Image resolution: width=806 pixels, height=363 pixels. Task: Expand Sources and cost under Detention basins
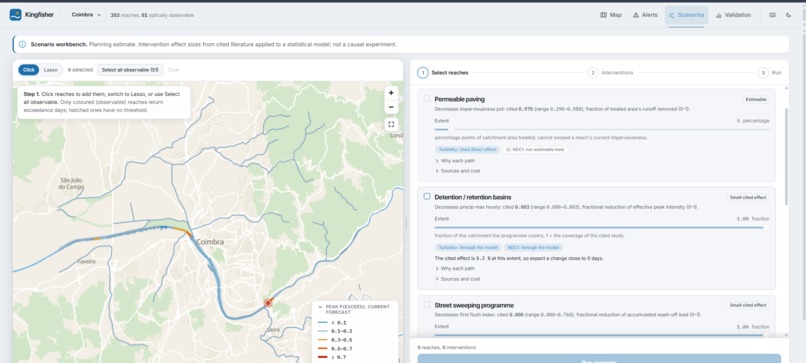(457, 279)
